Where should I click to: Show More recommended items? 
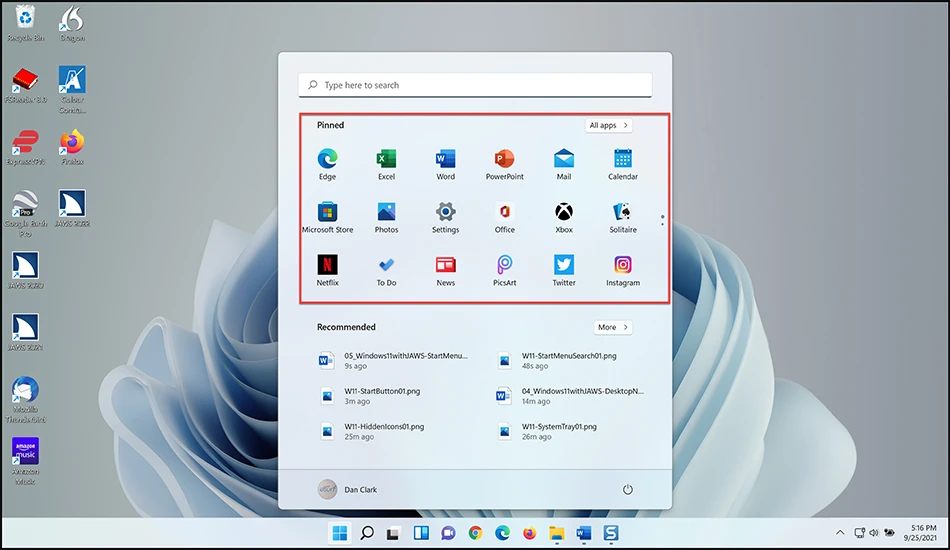[x=613, y=327]
